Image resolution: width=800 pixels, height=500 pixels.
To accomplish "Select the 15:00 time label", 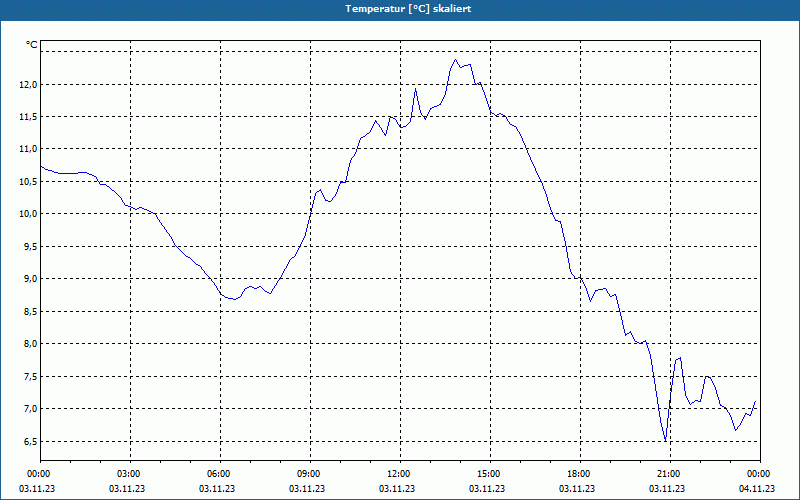I will 488,474.
